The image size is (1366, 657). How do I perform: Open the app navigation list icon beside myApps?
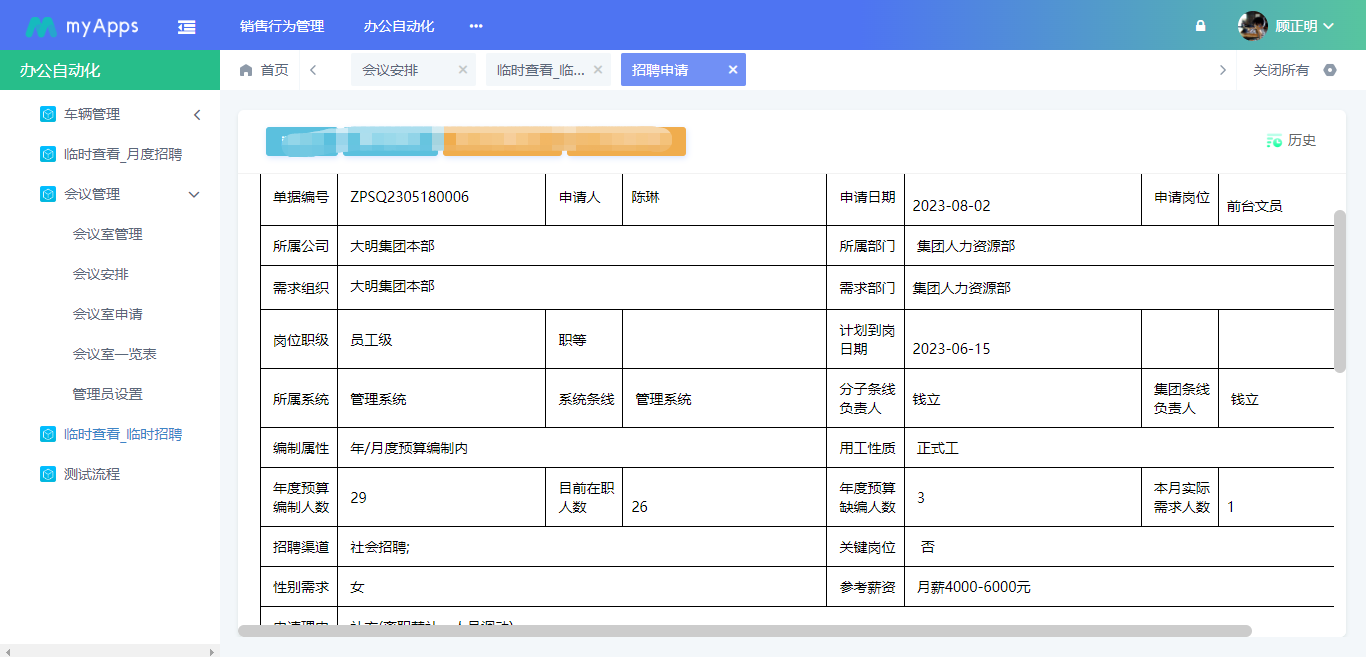186,24
